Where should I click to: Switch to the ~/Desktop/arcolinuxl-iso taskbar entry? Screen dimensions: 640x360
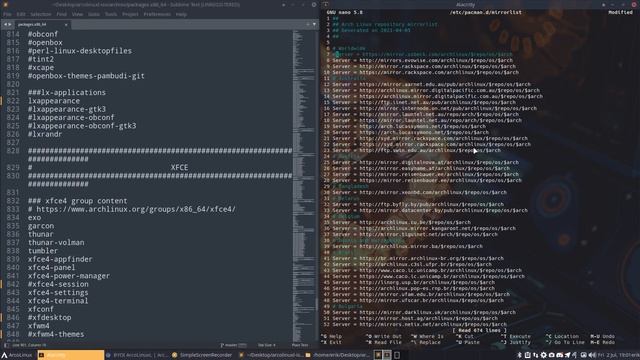click(x=271, y=355)
